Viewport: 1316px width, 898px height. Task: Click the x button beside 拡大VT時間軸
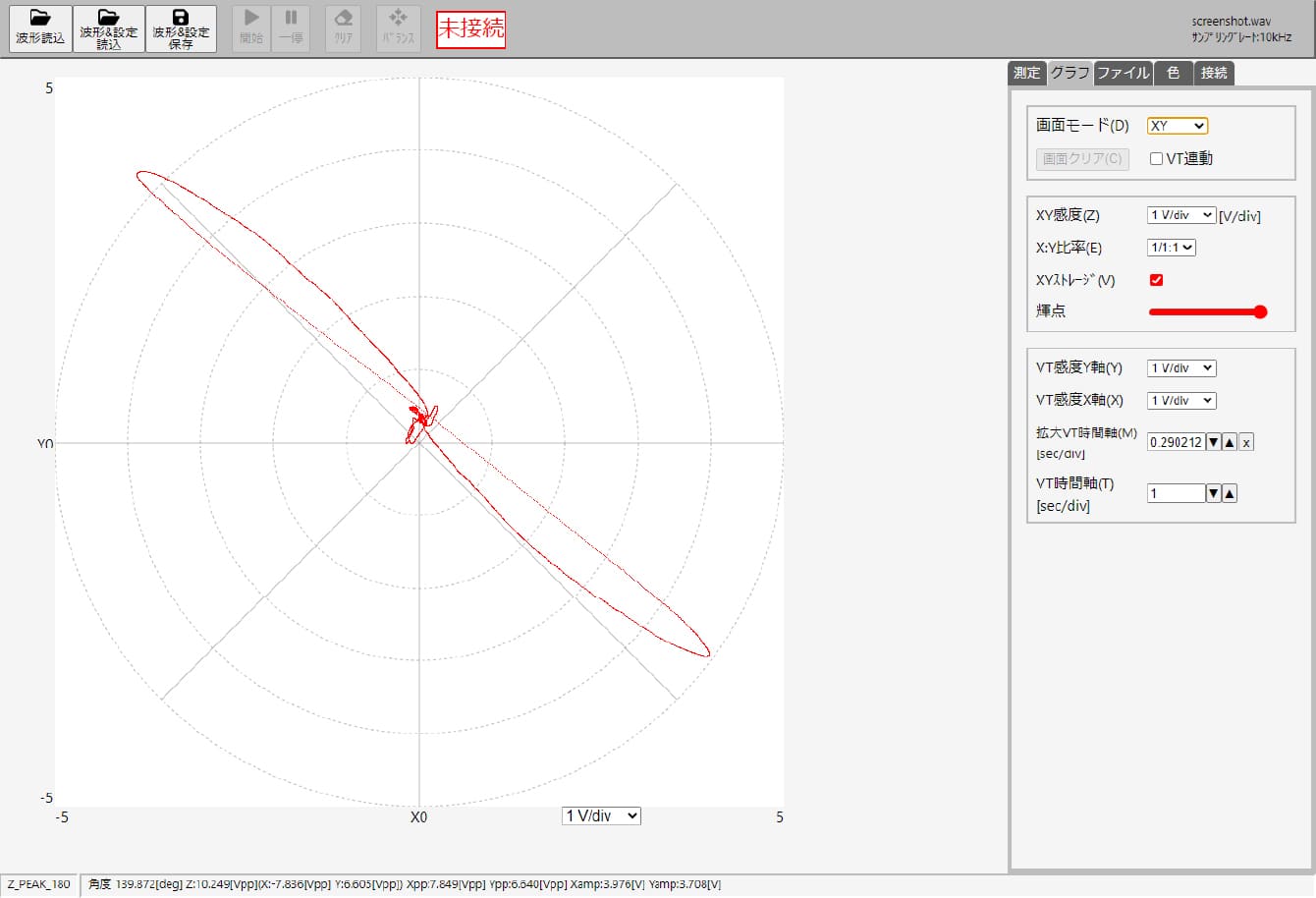coord(1246,443)
